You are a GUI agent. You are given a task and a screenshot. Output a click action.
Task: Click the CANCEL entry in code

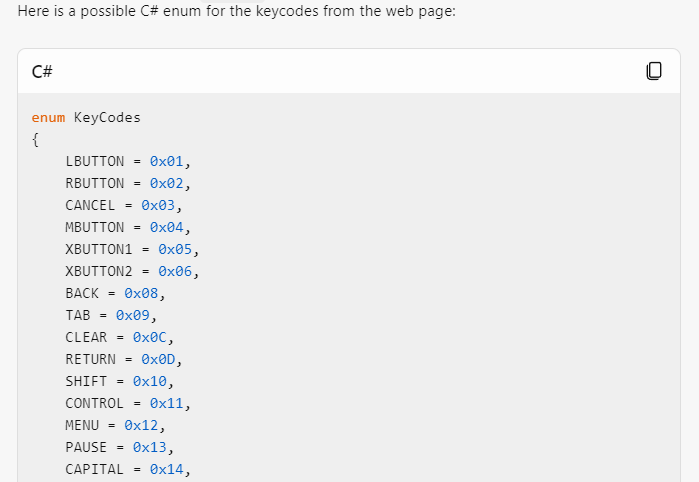(91, 205)
